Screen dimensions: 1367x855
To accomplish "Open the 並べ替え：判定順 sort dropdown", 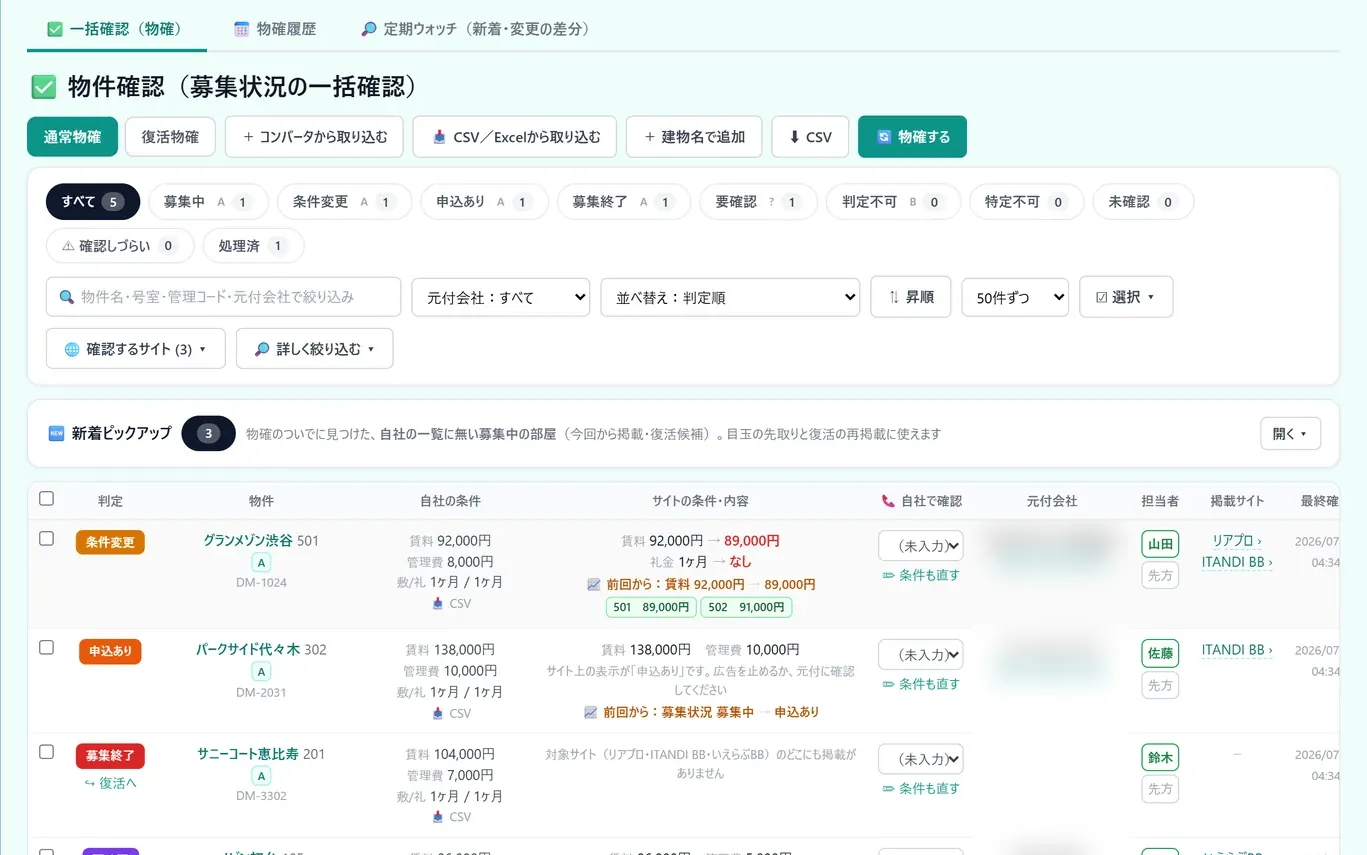I will pyautogui.click(x=730, y=297).
